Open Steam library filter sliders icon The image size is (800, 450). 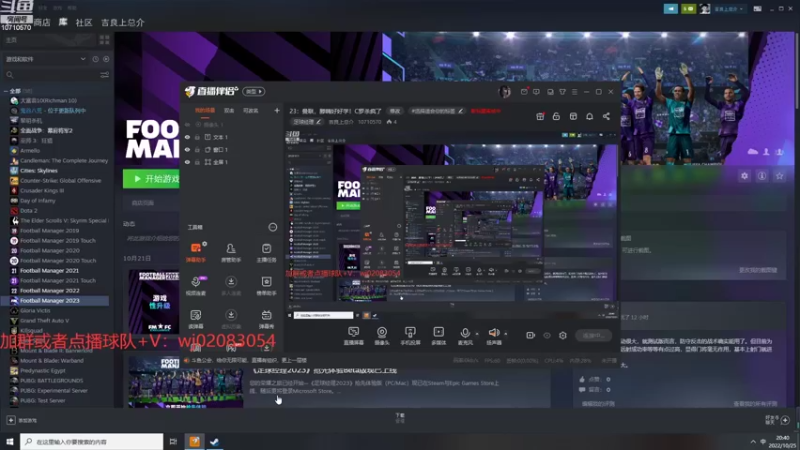click(105, 75)
